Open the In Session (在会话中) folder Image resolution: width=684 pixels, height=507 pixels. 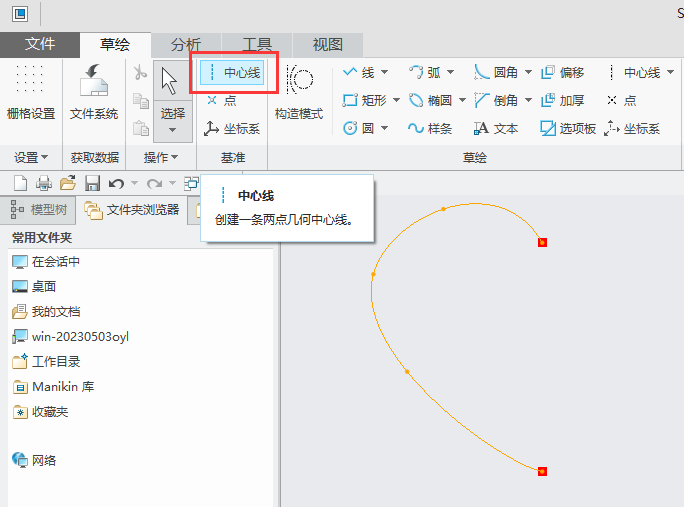46,262
